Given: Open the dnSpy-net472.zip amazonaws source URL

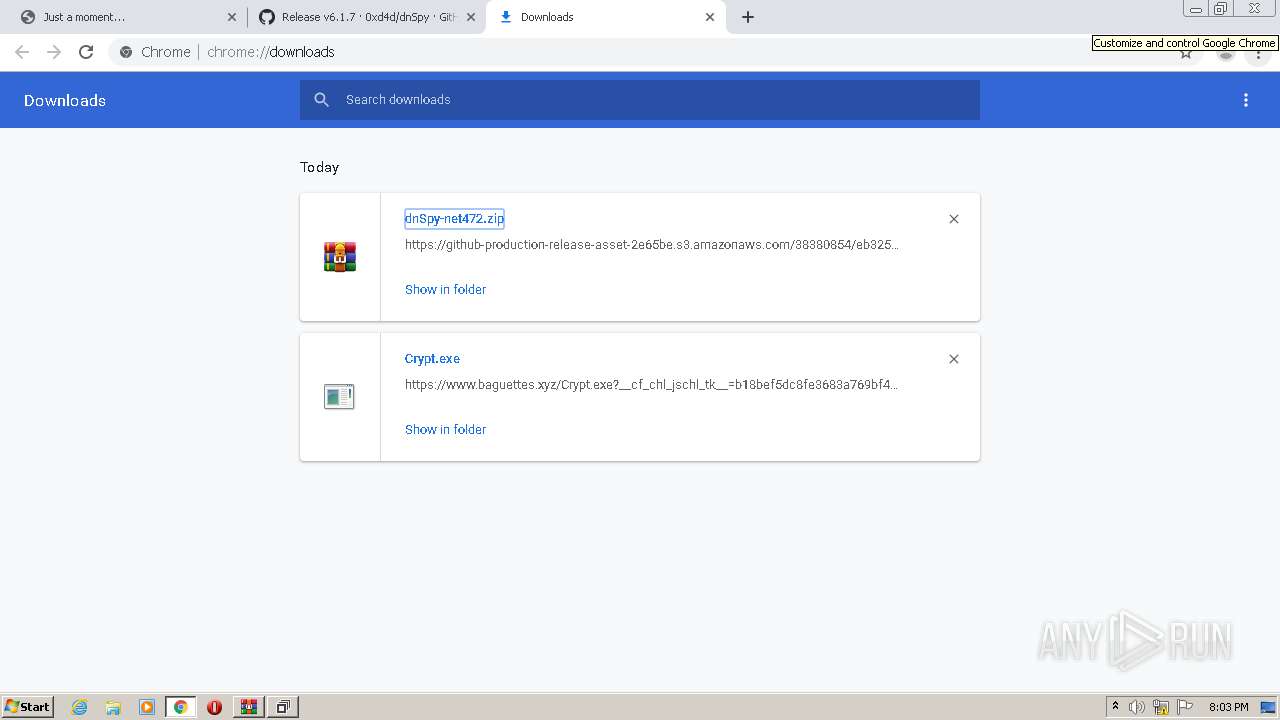Looking at the screenshot, I should 651,245.
